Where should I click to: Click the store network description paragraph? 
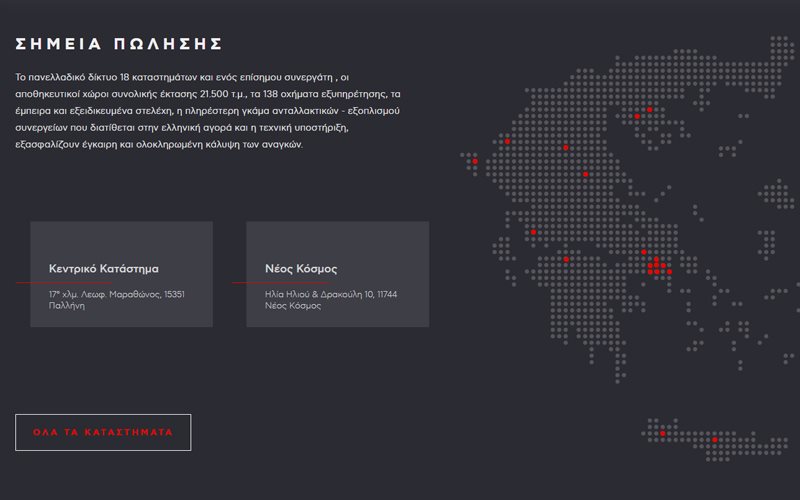pos(208,110)
